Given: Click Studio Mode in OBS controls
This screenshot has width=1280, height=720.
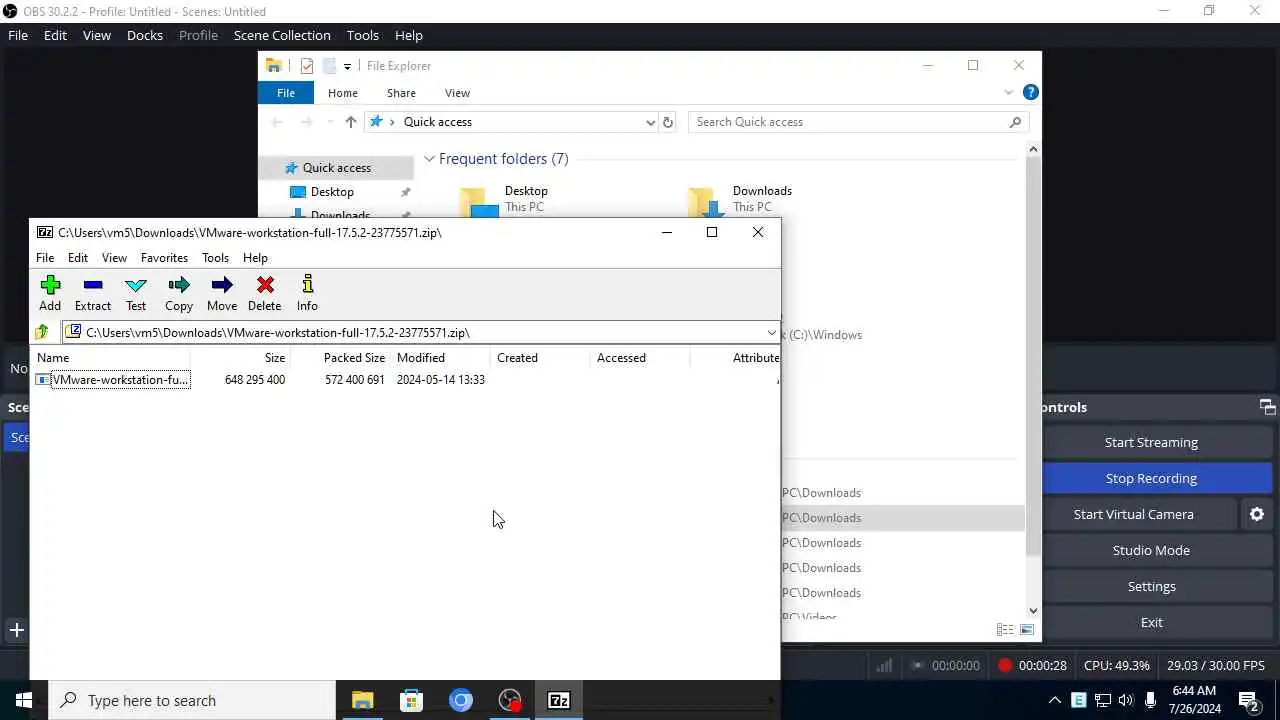Looking at the screenshot, I should pyautogui.click(x=1151, y=550).
